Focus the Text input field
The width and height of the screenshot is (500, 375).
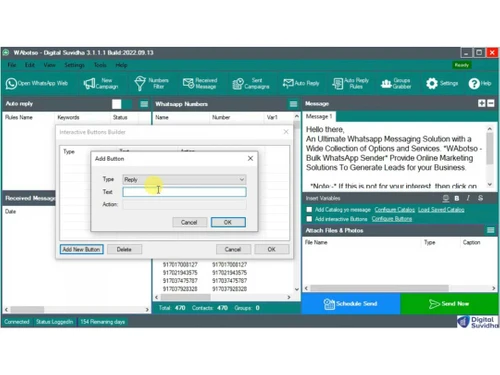[x=184, y=192]
